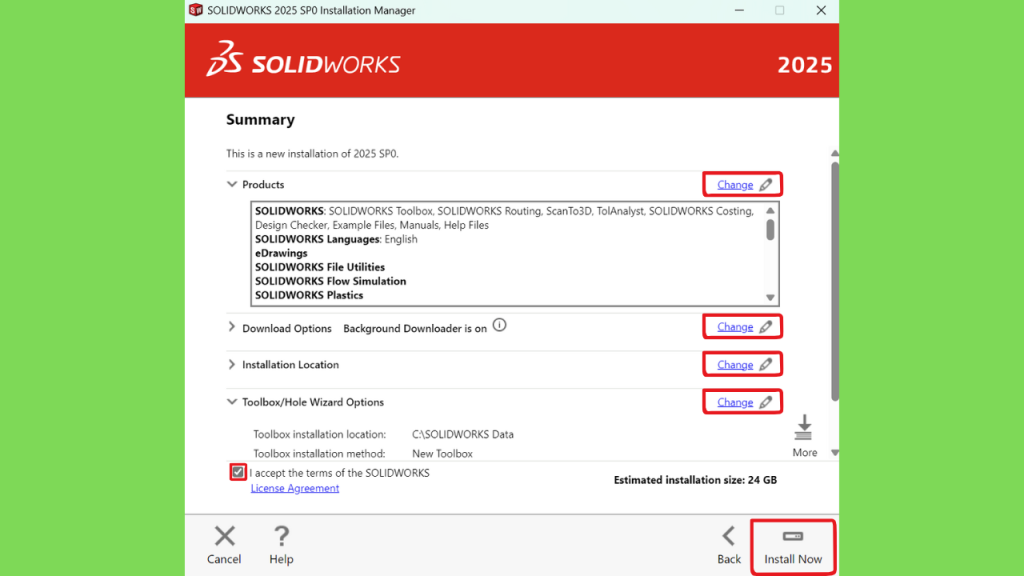1024x576 pixels.
Task: Click the Toolbox installation location label
Action: pyautogui.click(x=319, y=434)
